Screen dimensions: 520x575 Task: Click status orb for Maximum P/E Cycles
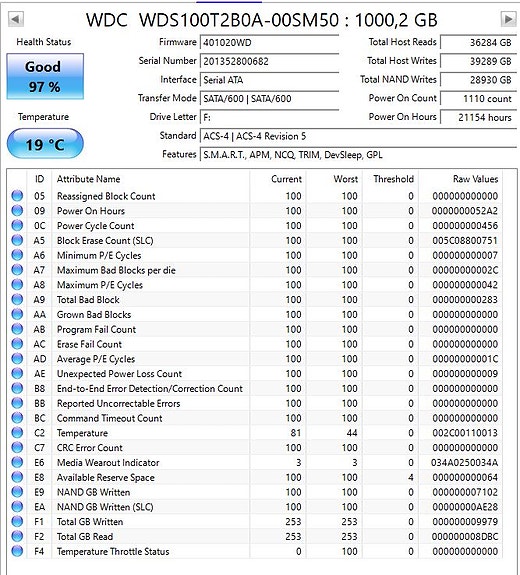pos(17,285)
